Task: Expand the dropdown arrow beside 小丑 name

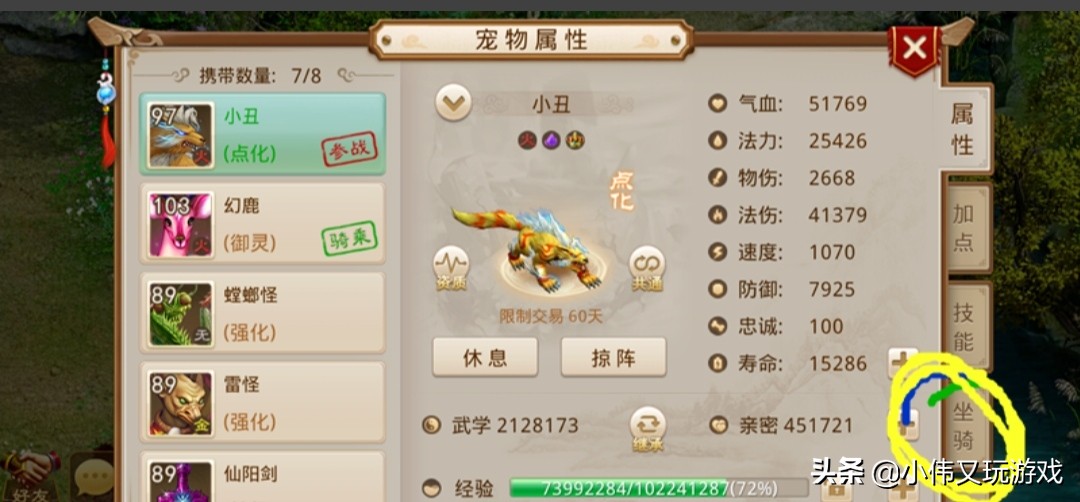Action: (453, 105)
